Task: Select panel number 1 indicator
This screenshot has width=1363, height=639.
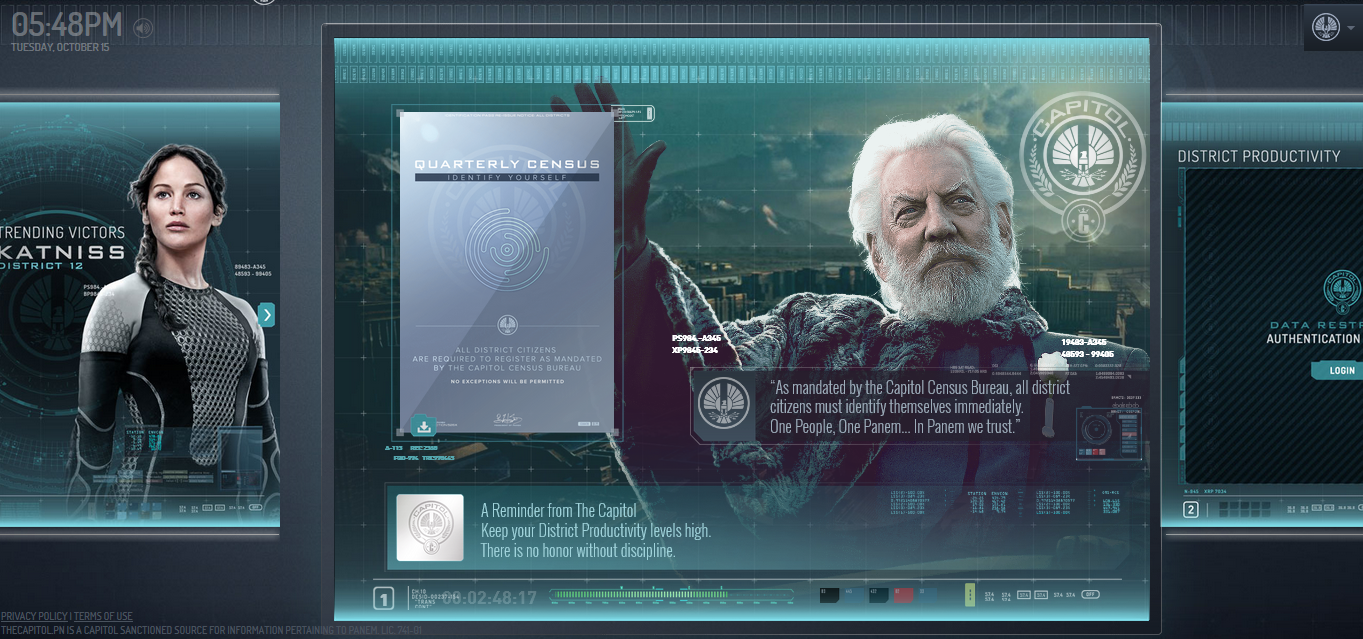Action: coord(383,599)
